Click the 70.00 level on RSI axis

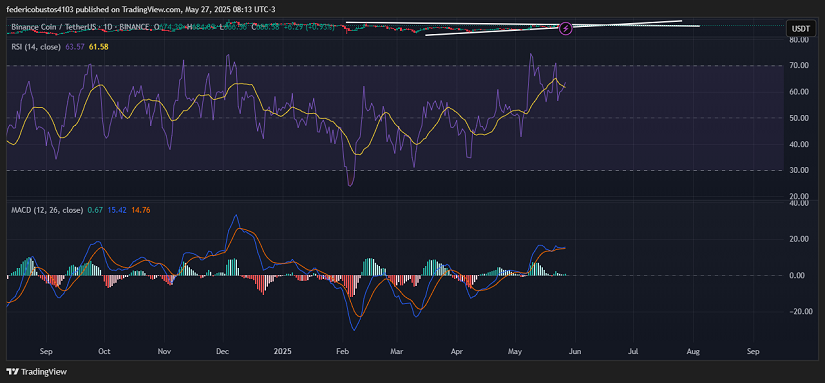pyautogui.click(x=800, y=66)
